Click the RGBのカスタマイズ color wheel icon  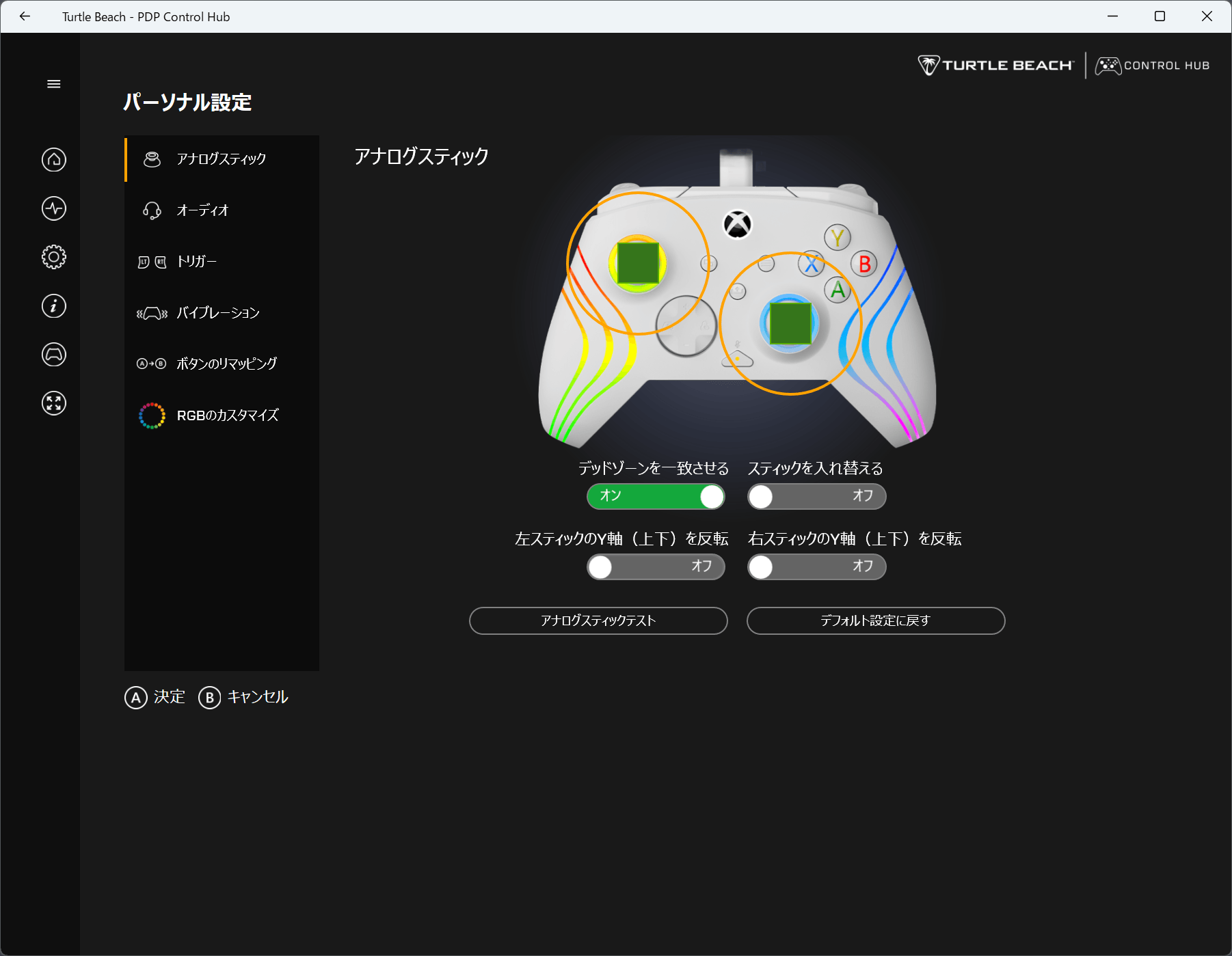tap(152, 415)
